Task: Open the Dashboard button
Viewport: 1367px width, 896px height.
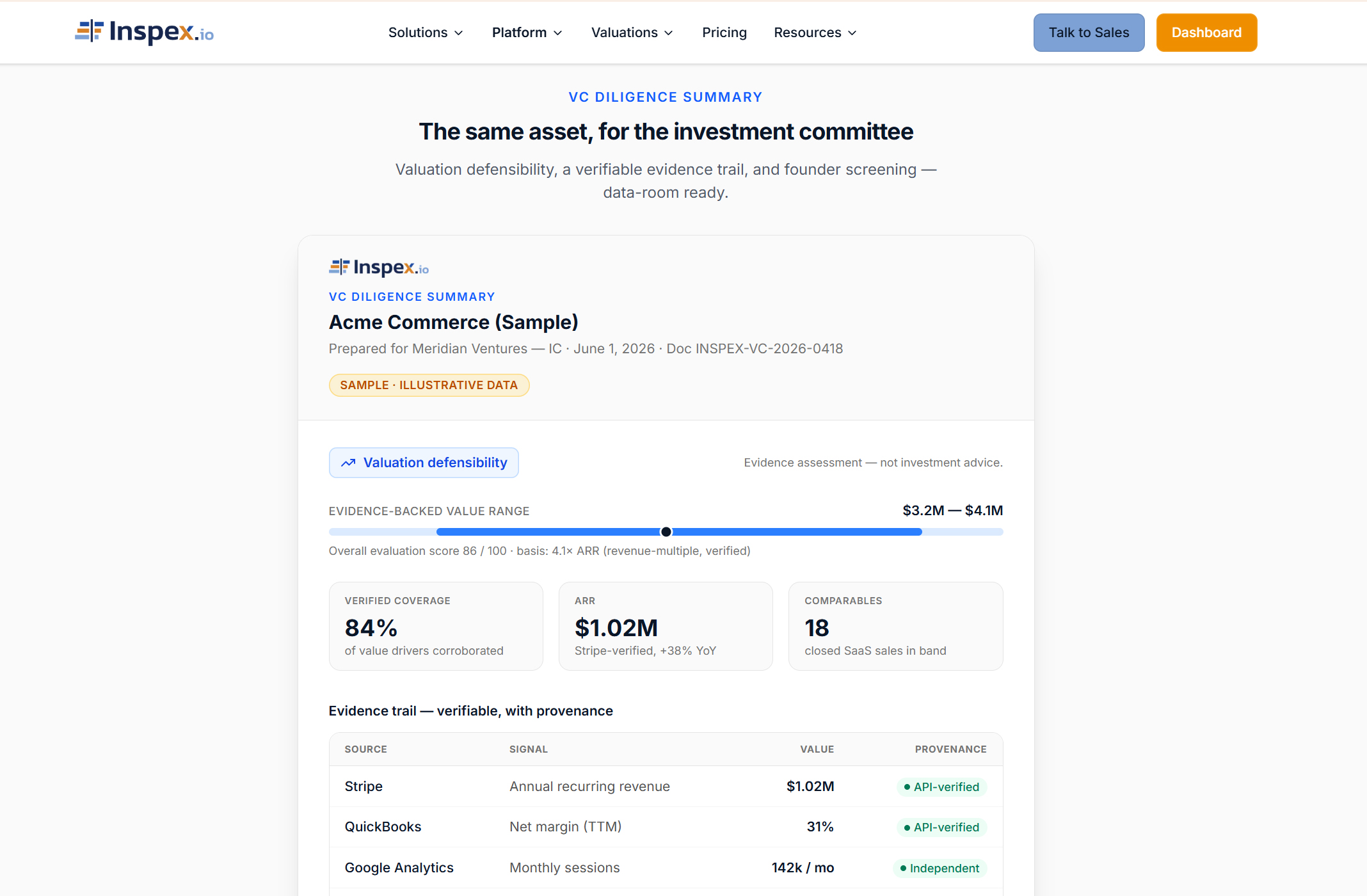Action: point(1206,33)
